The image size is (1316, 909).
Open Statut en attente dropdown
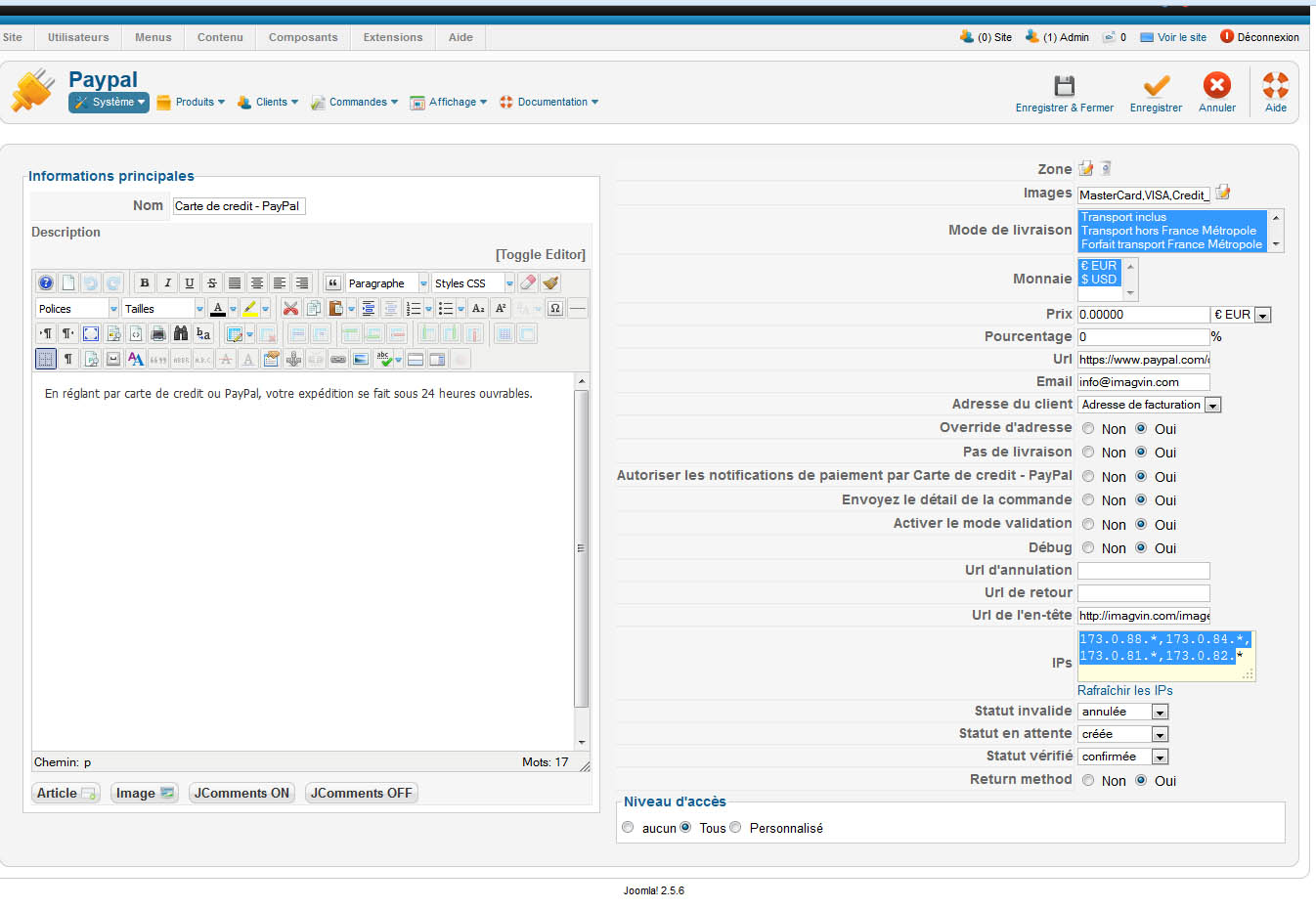1122,734
